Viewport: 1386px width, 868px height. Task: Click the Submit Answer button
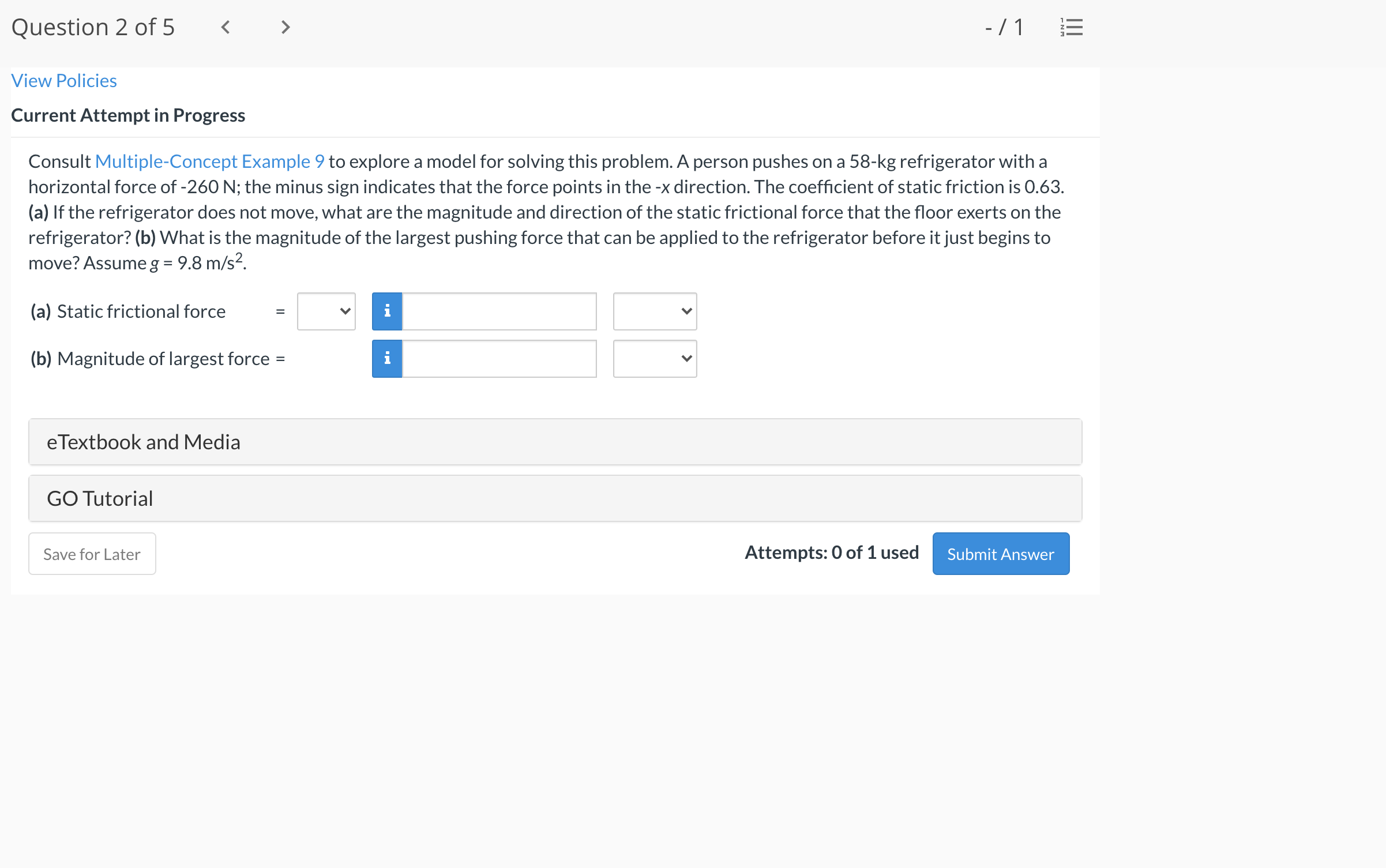click(1000, 553)
